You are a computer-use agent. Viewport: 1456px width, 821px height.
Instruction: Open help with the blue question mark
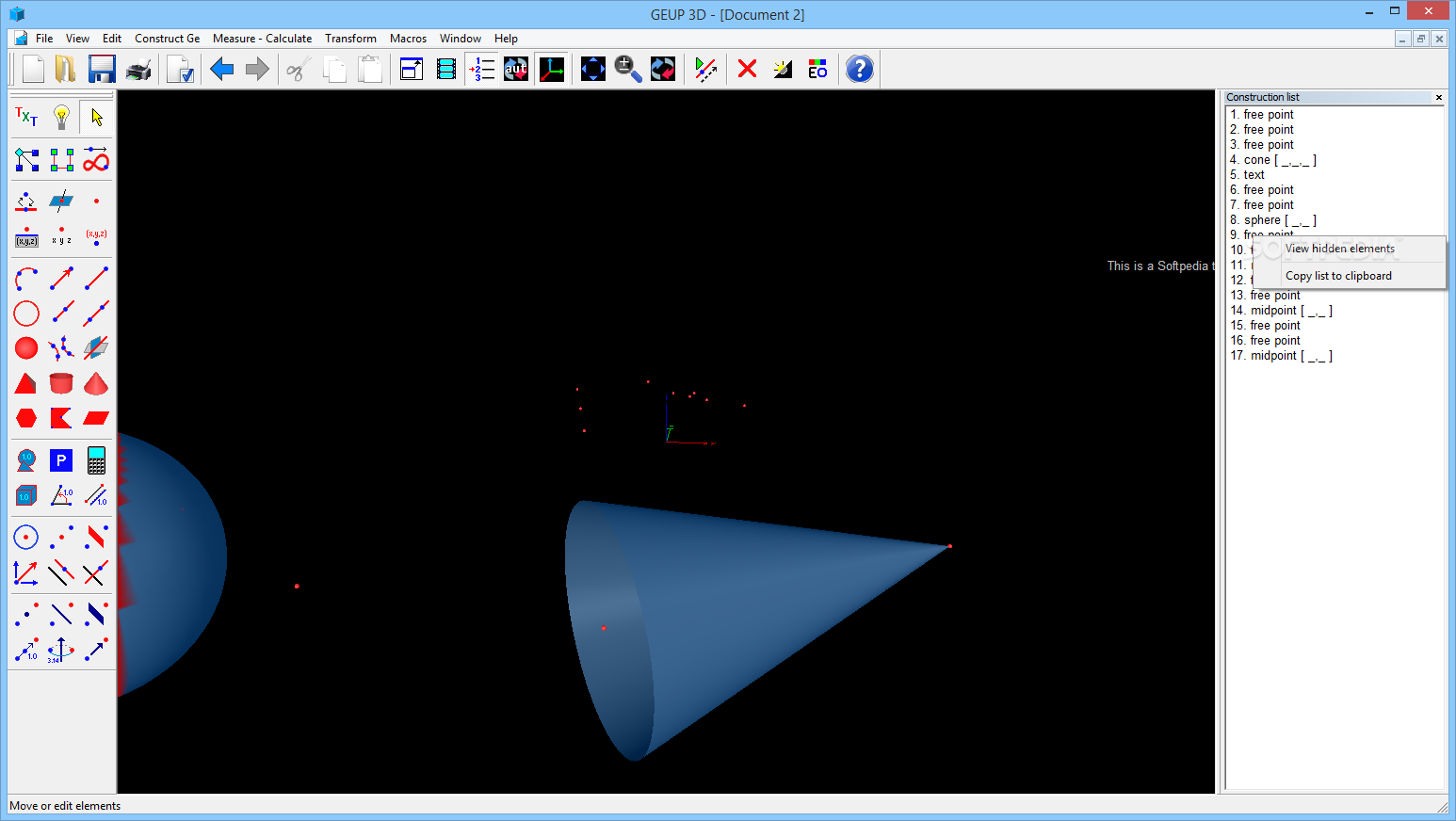pyautogui.click(x=860, y=69)
